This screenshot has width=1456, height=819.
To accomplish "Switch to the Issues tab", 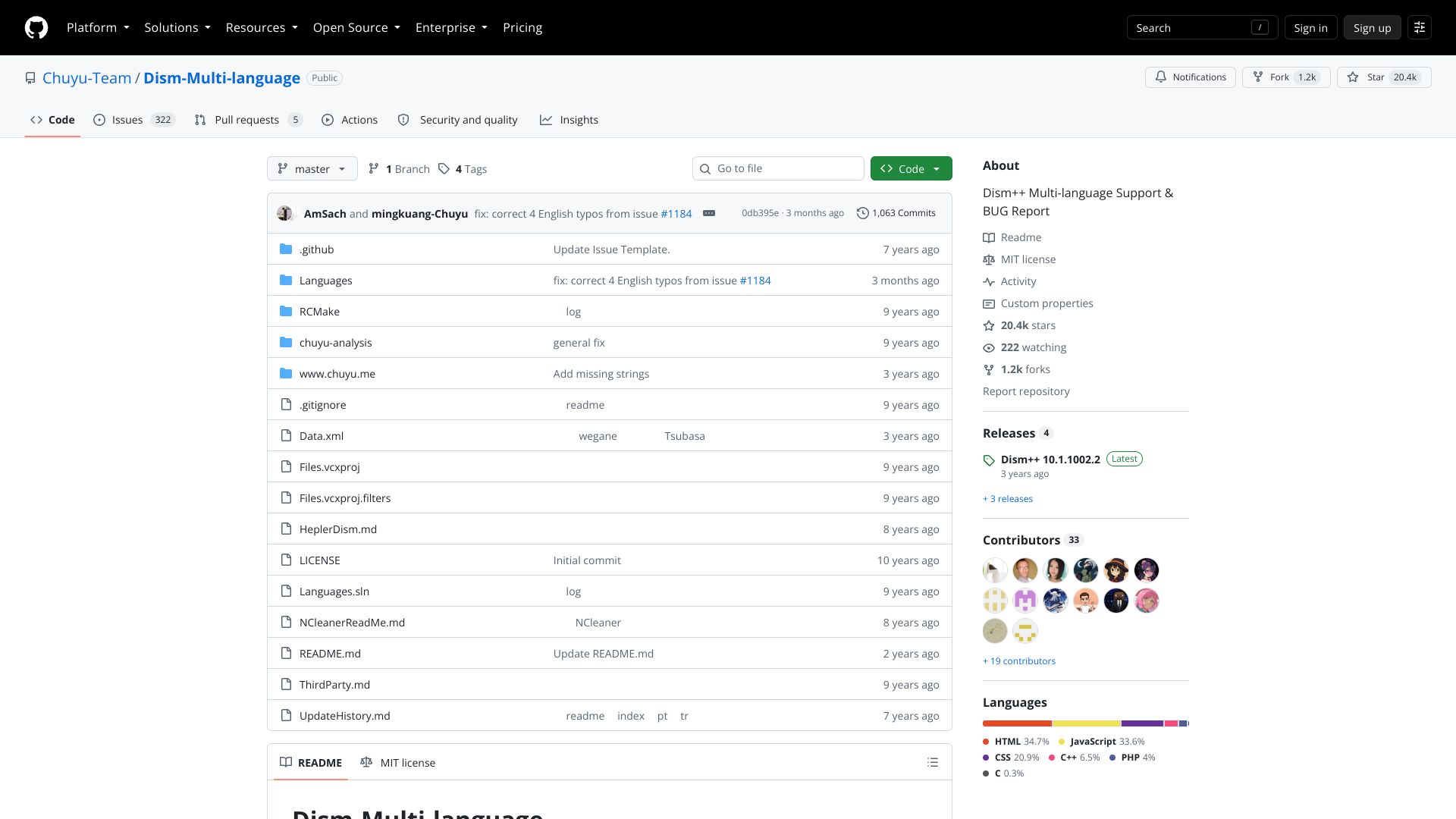I will (134, 120).
